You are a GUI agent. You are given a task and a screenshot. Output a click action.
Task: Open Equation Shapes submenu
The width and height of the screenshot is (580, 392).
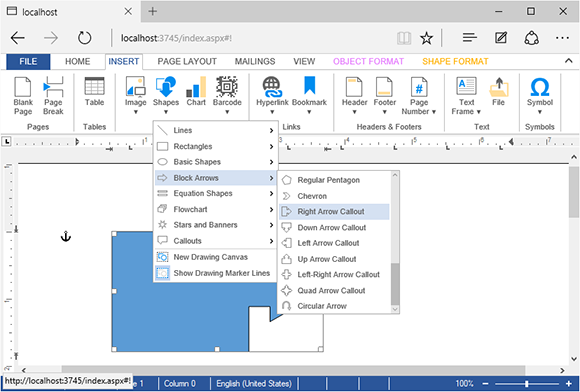coord(216,193)
